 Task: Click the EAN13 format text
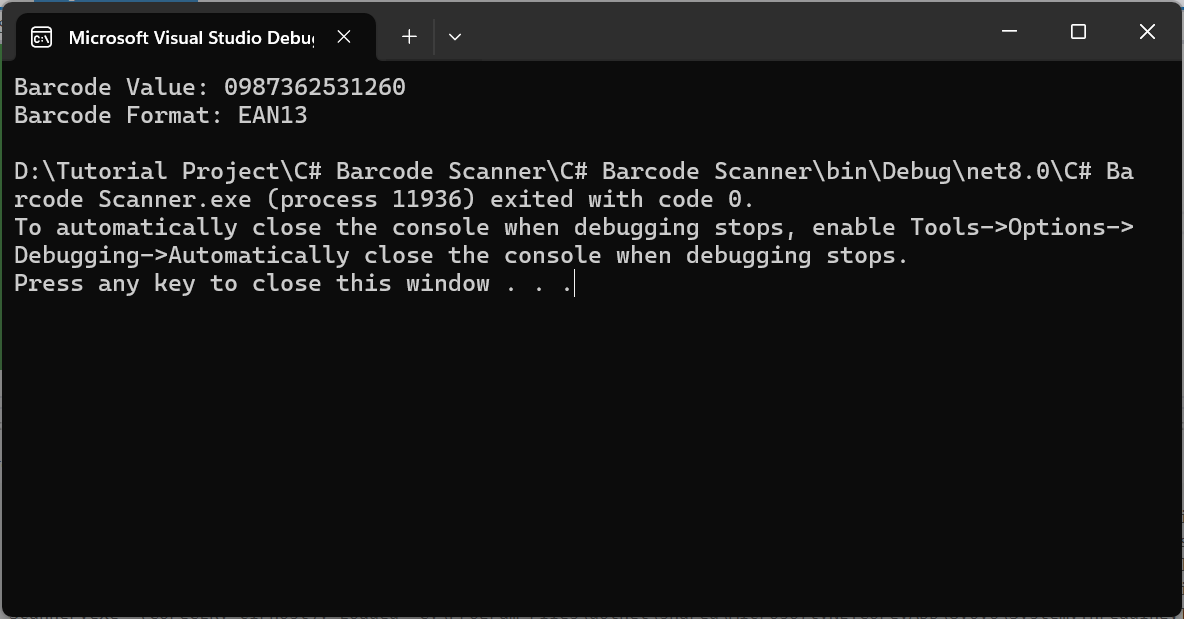[273, 115]
